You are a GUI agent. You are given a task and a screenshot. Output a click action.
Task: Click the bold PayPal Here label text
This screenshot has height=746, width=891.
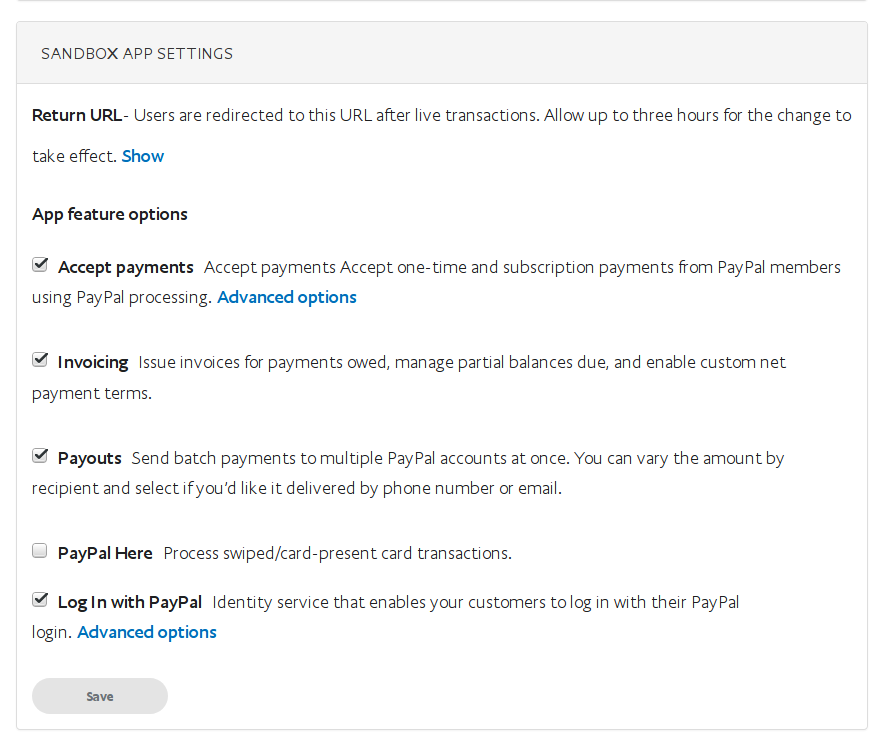105,553
